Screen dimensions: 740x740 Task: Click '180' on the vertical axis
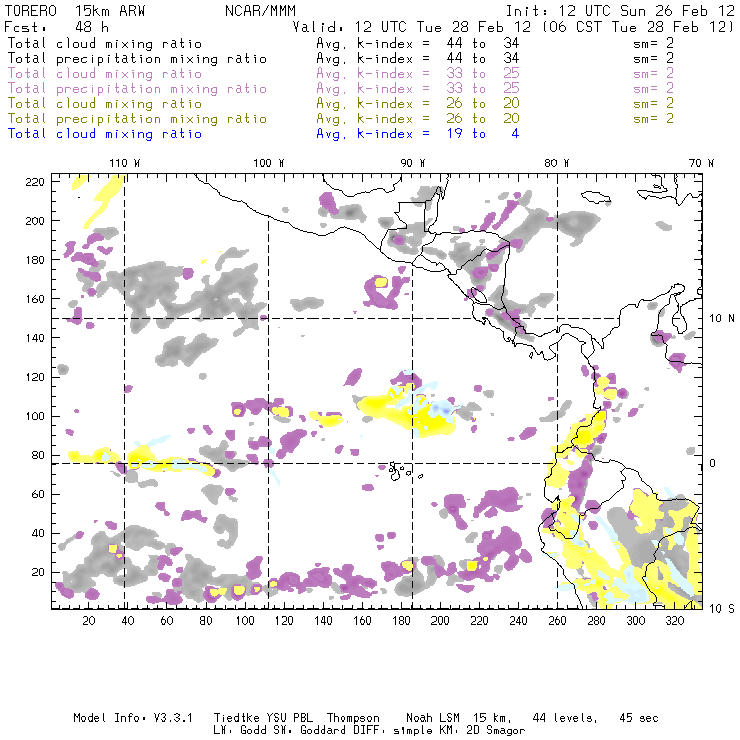point(35,260)
